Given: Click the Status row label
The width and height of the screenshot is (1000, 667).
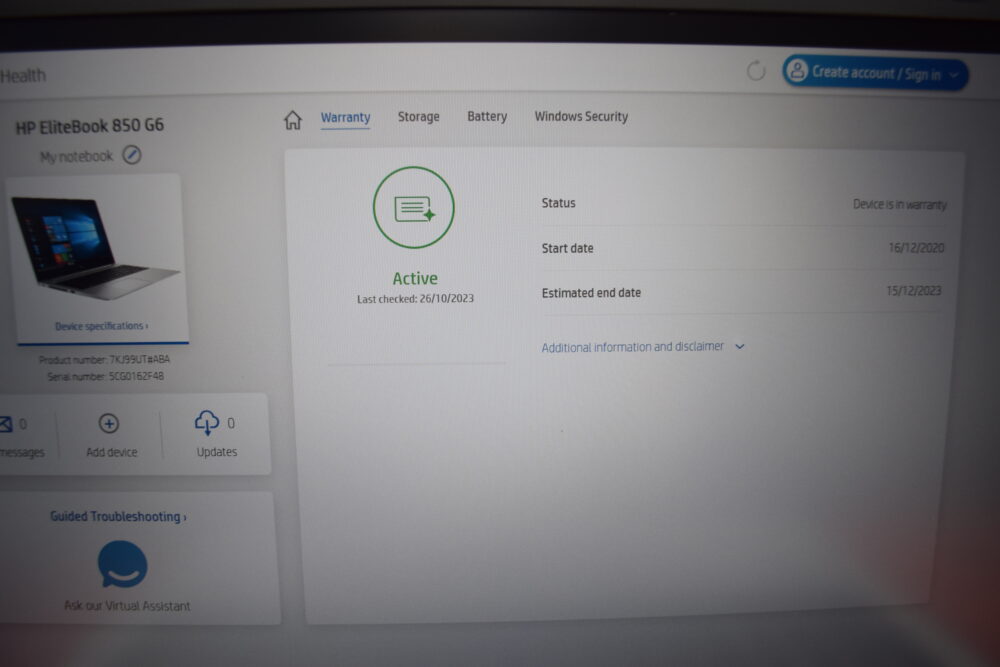Looking at the screenshot, I should click(558, 203).
